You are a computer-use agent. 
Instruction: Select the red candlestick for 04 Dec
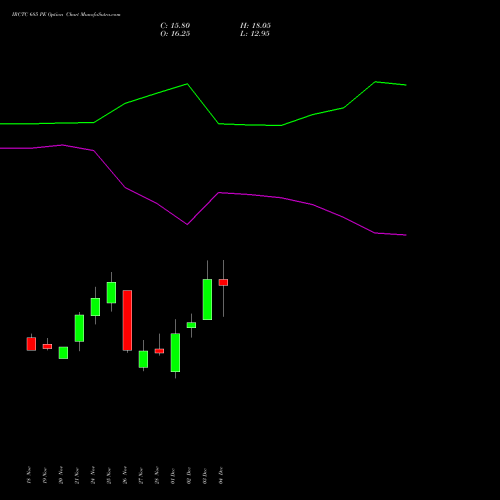223,282
